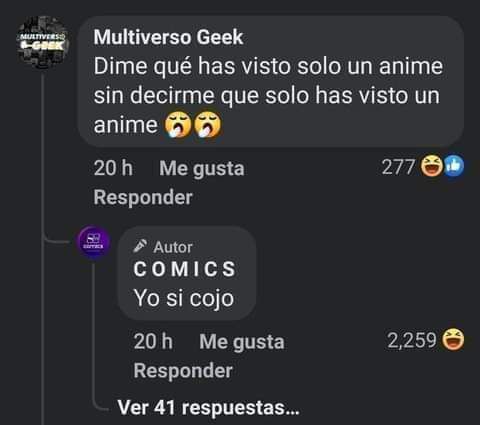Expand Ver 41 respuestas thread
This screenshot has width=480, height=425.
point(208,407)
